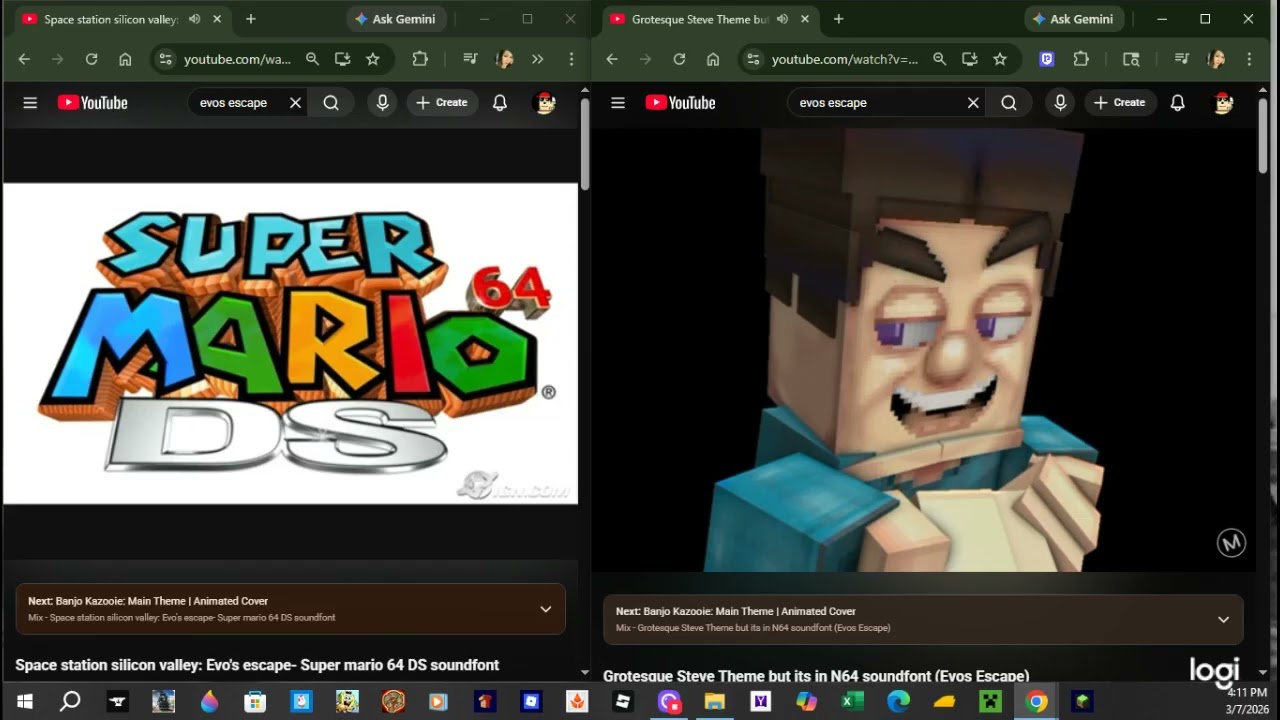Click the Create button in right window
This screenshot has width=1280, height=720.
[1120, 103]
